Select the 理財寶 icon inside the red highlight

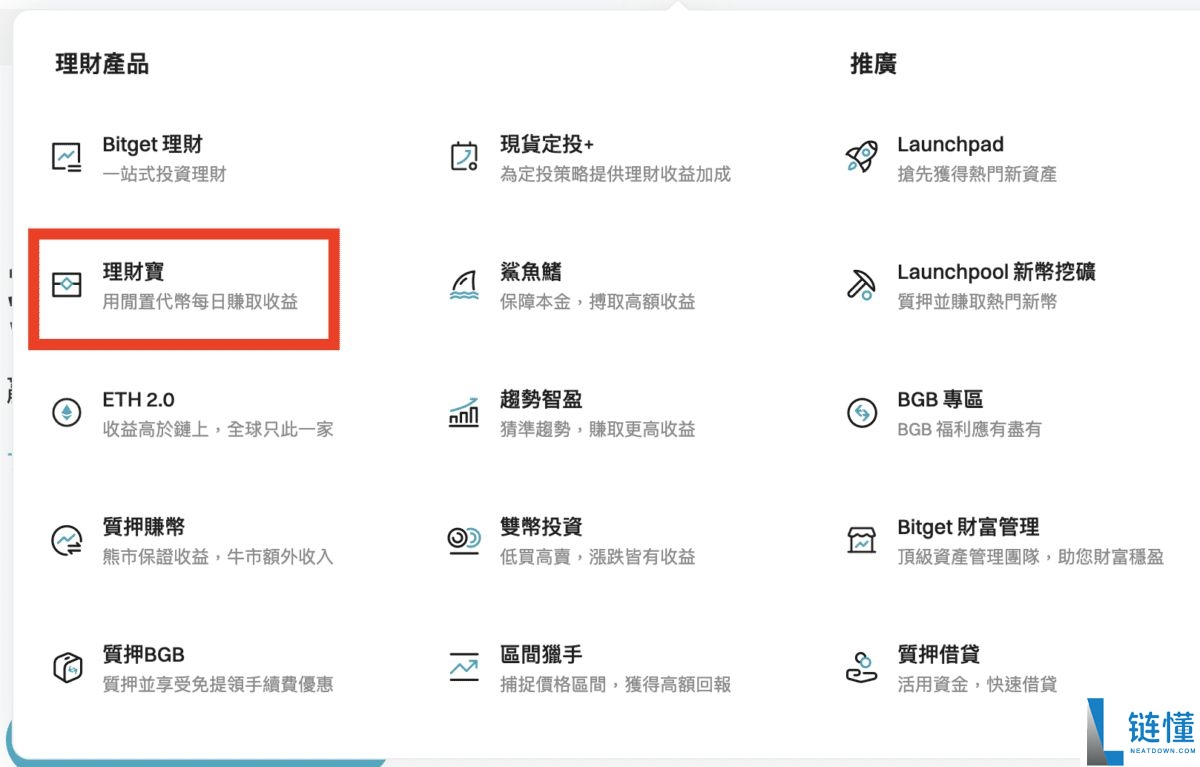67,285
